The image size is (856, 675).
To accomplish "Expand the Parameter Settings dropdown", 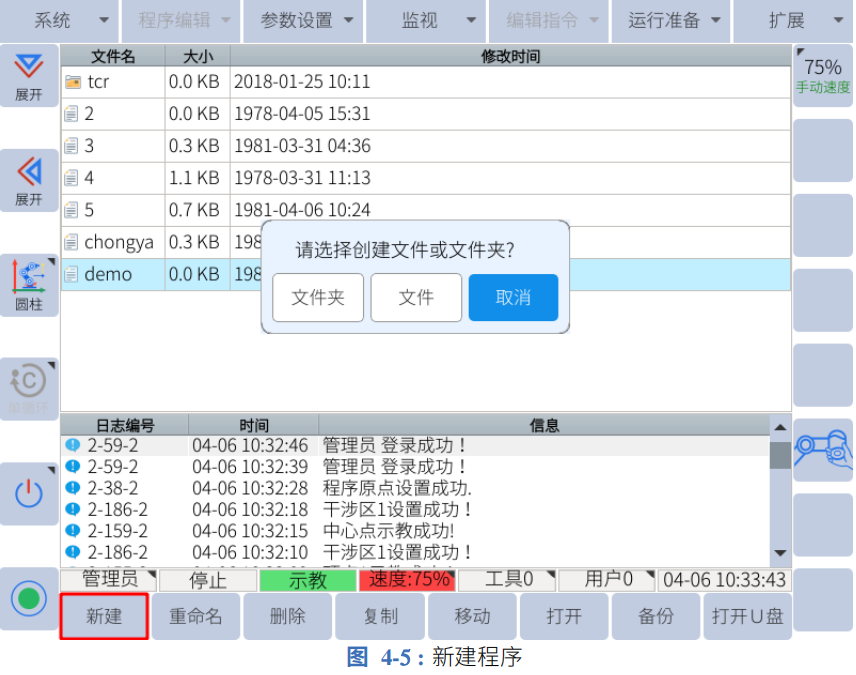I will (x=306, y=20).
